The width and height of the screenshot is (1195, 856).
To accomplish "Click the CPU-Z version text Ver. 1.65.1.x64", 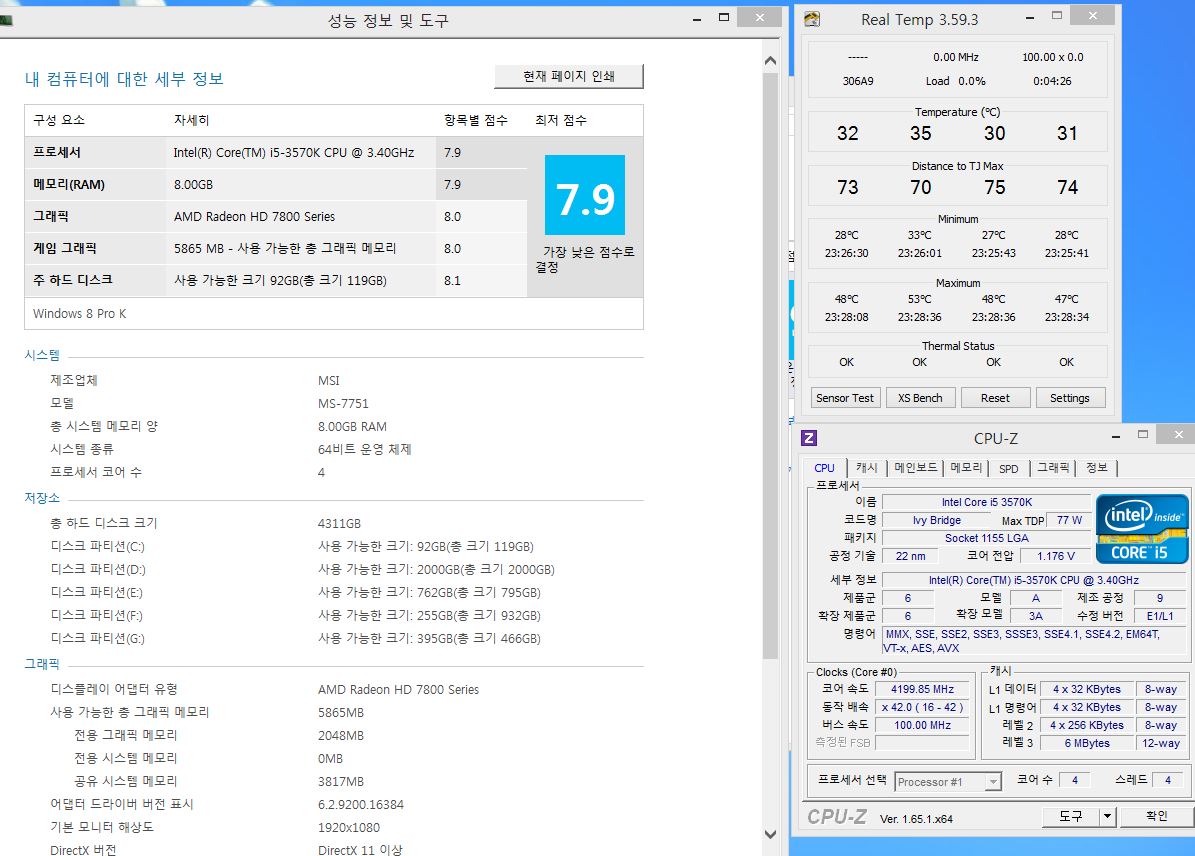I will (916, 819).
